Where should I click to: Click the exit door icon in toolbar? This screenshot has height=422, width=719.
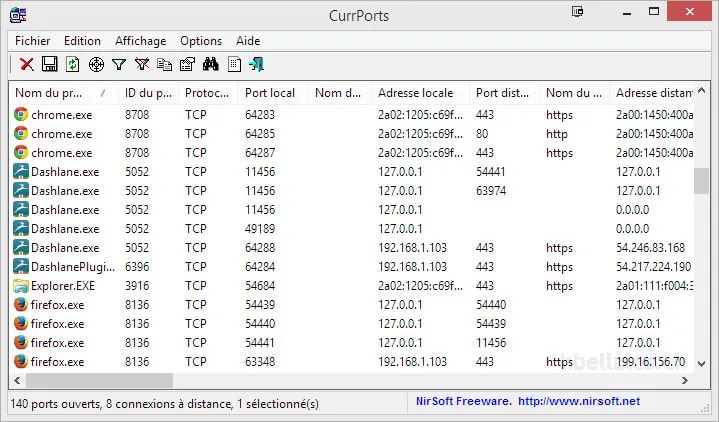[257, 64]
